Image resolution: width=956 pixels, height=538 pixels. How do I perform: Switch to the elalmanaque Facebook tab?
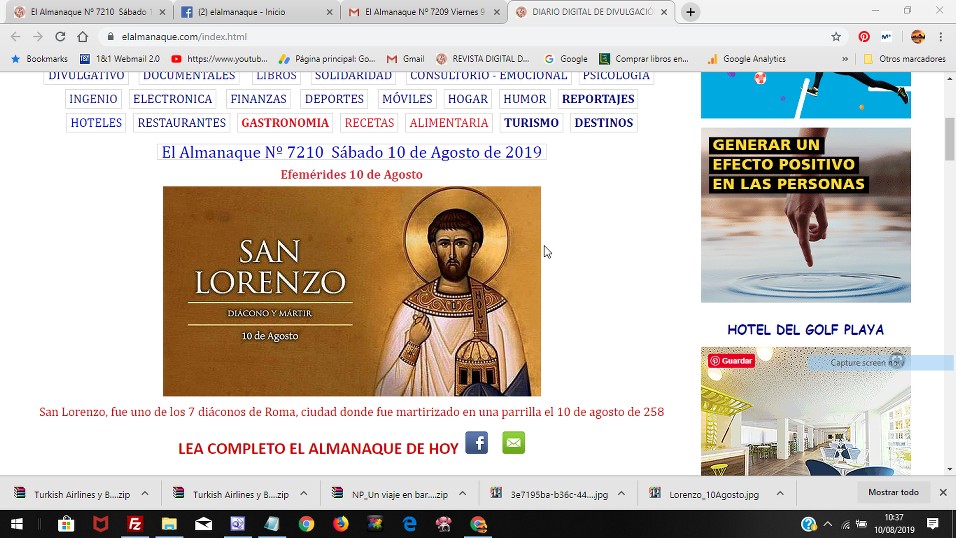(x=256, y=12)
